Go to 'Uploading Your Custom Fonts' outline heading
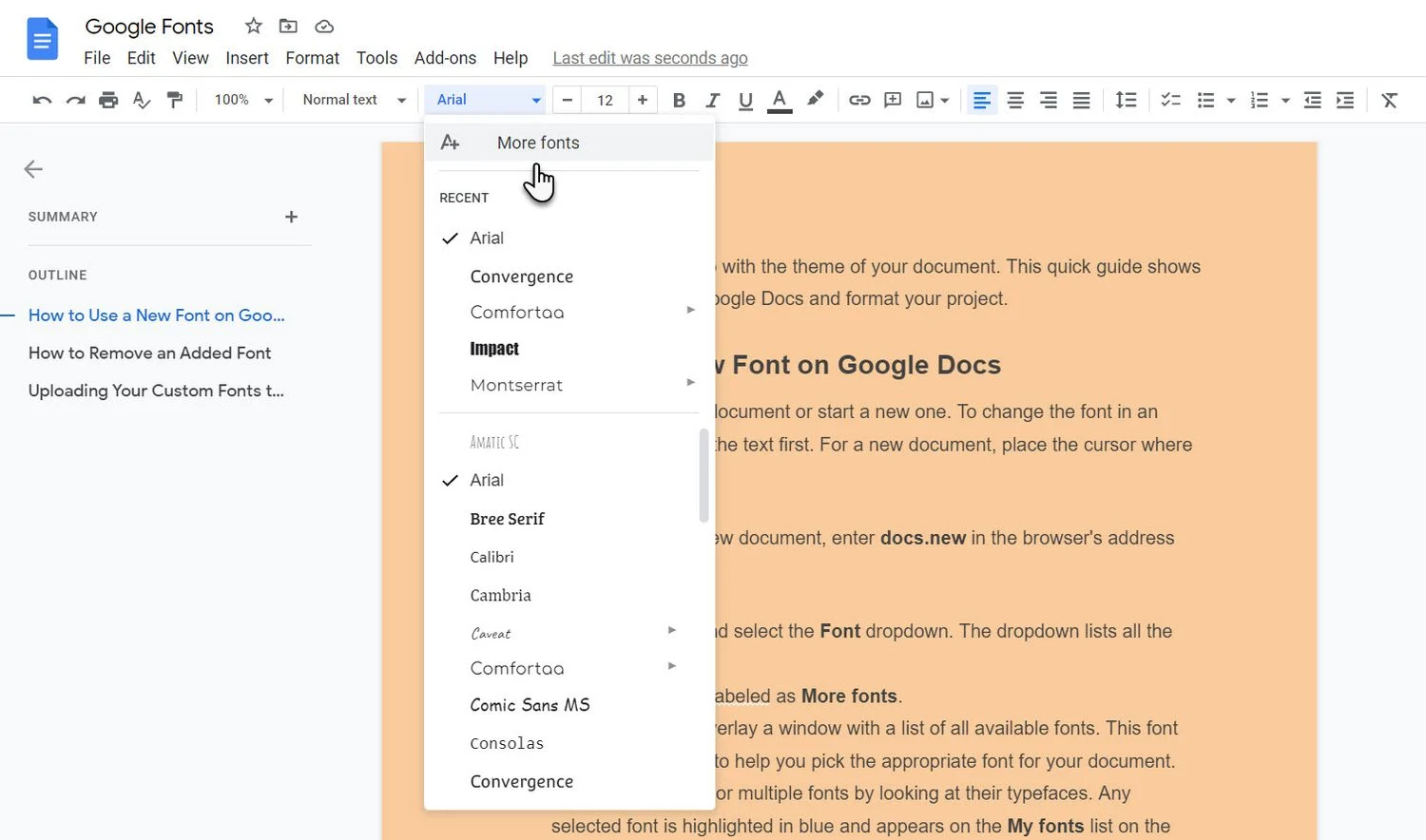The height and width of the screenshot is (840, 1426). point(156,391)
